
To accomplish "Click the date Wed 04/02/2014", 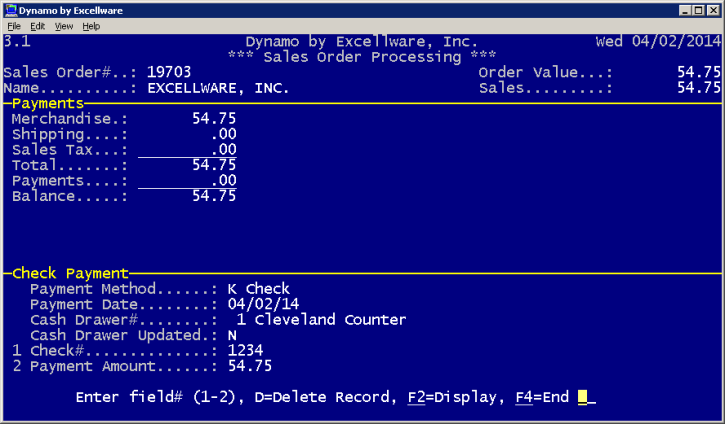I will tap(658, 41).
